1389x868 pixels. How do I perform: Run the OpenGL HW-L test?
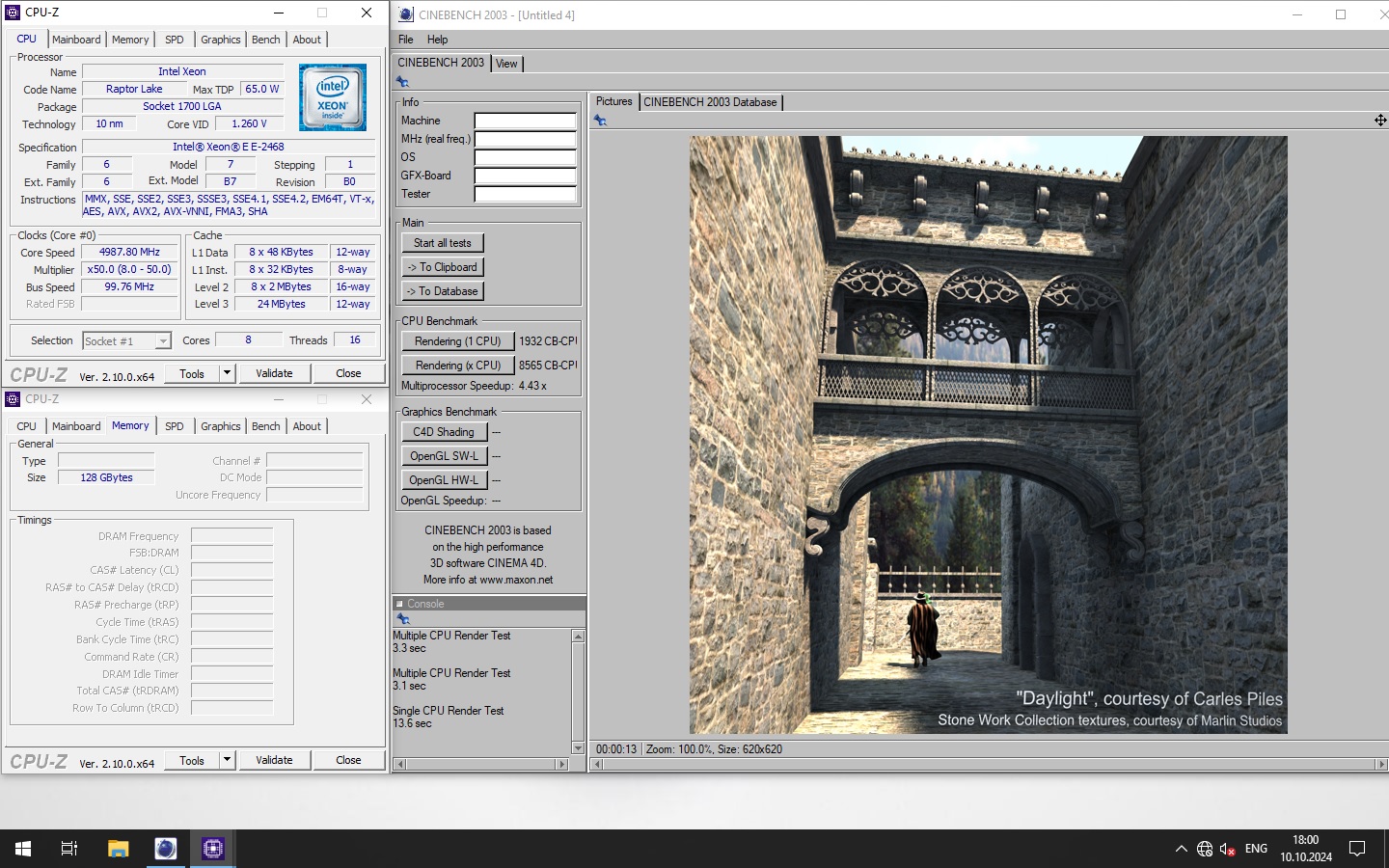[x=444, y=480]
